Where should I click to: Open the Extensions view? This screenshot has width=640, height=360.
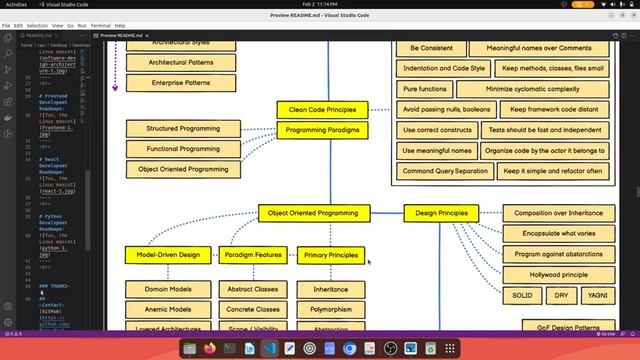[8, 102]
